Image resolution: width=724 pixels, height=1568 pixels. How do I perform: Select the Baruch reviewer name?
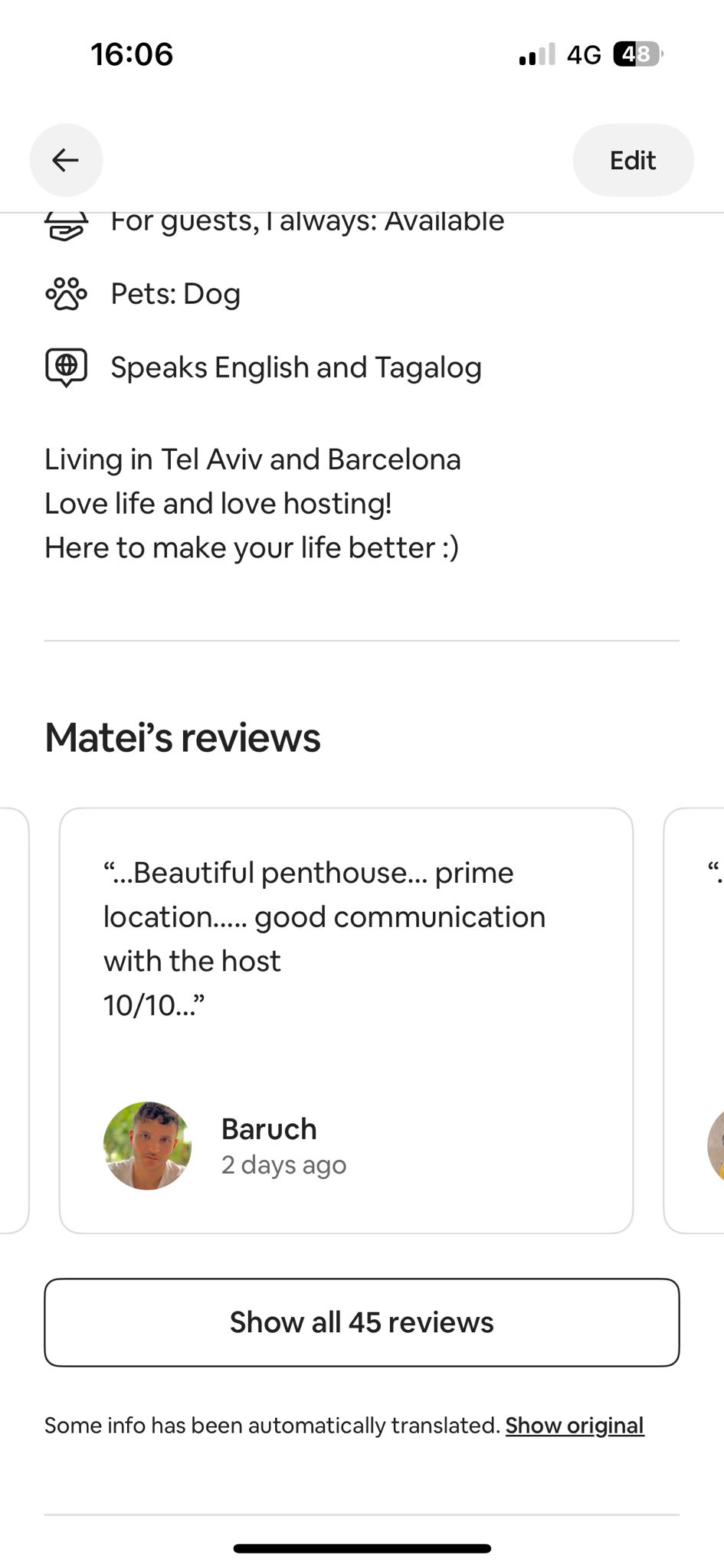coord(269,1129)
